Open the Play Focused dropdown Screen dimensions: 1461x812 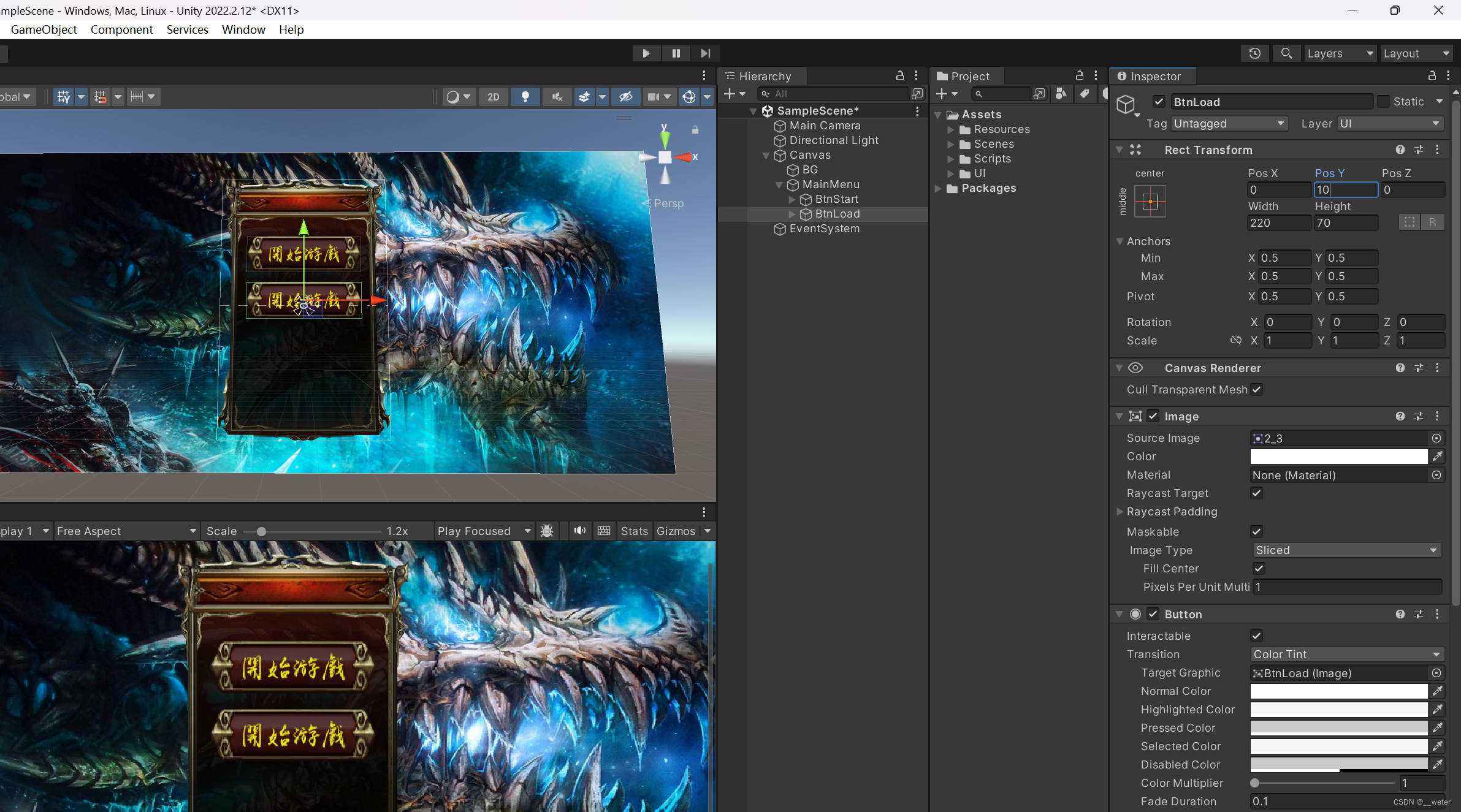coord(484,531)
